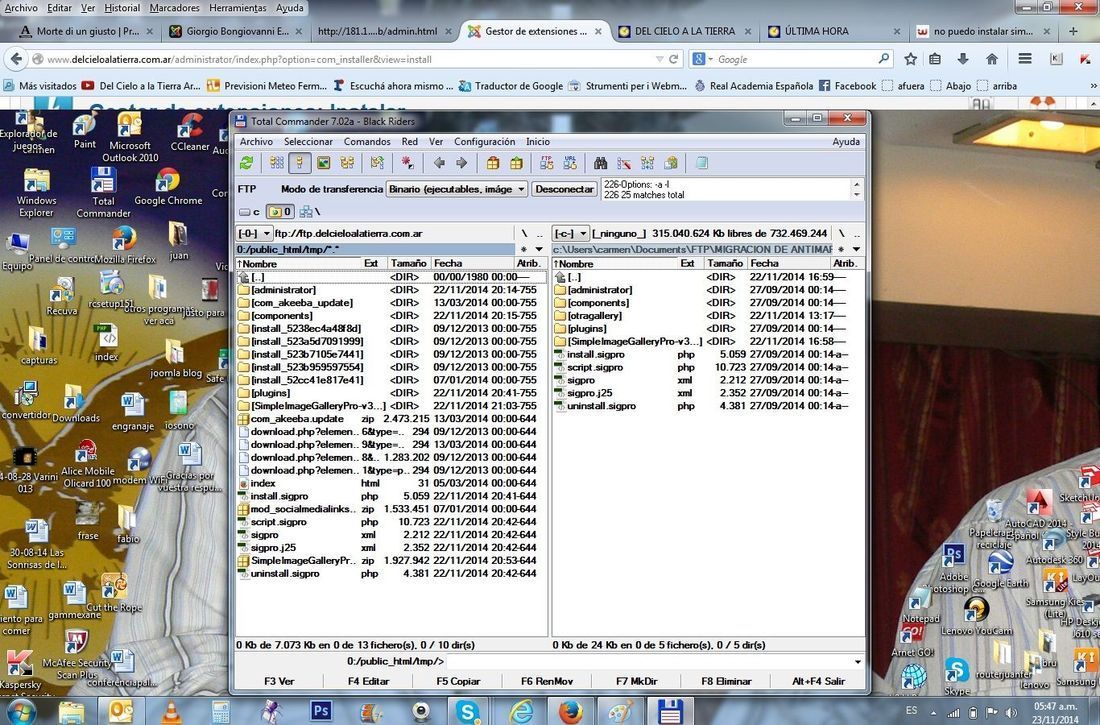Select the FTP drive 0 button in drive bar
This screenshot has width=1100, height=725.
[280, 211]
